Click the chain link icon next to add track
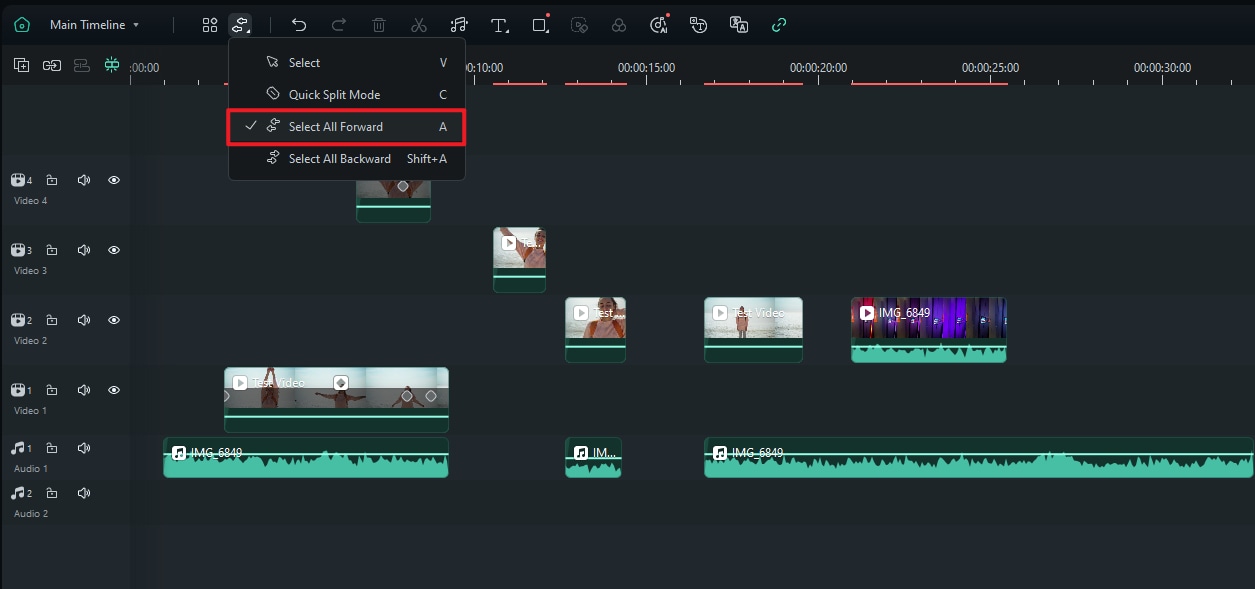Screen dimensions: 1255x589 coord(51,65)
